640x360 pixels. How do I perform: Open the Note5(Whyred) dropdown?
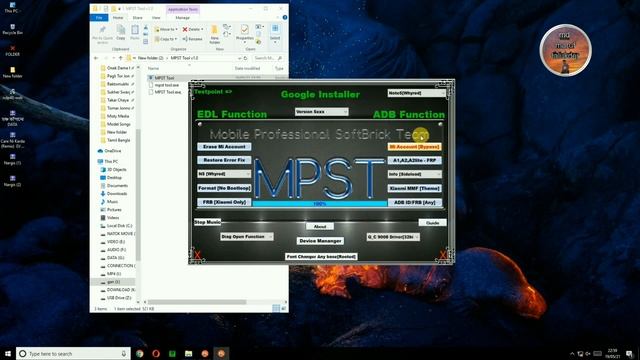[416, 93]
